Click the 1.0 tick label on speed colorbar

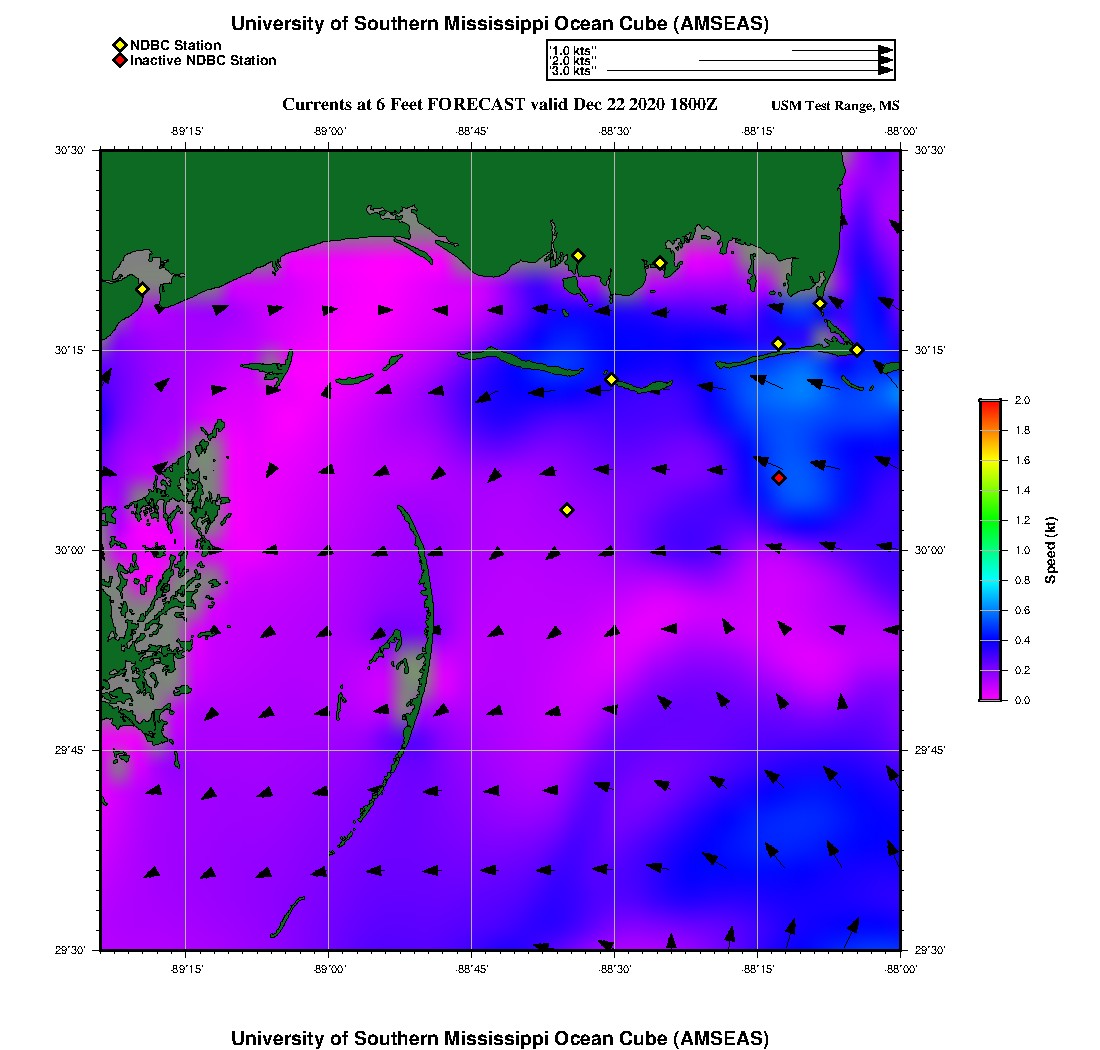click(1021, 550)
